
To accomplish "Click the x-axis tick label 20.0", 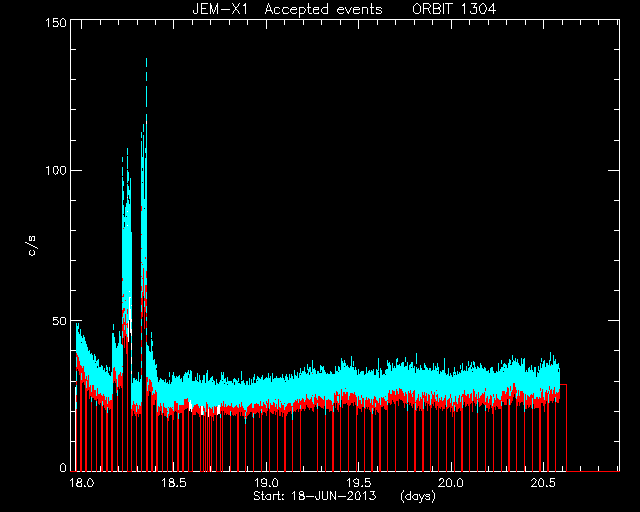I will 450,483.
